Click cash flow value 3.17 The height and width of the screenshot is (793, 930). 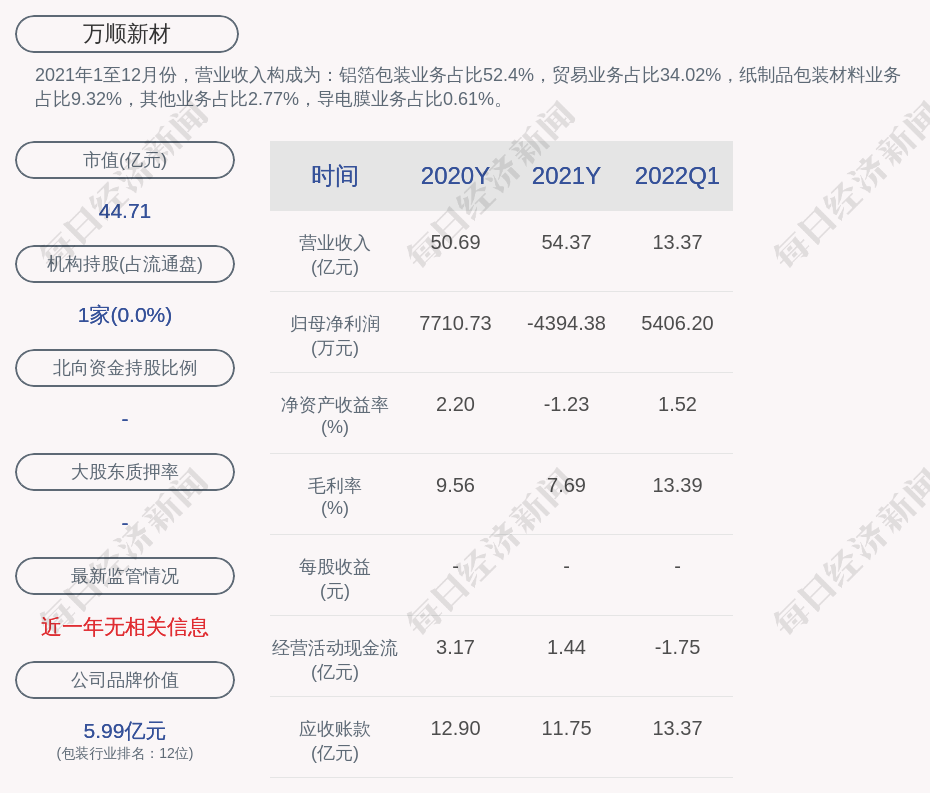point(455,647)
